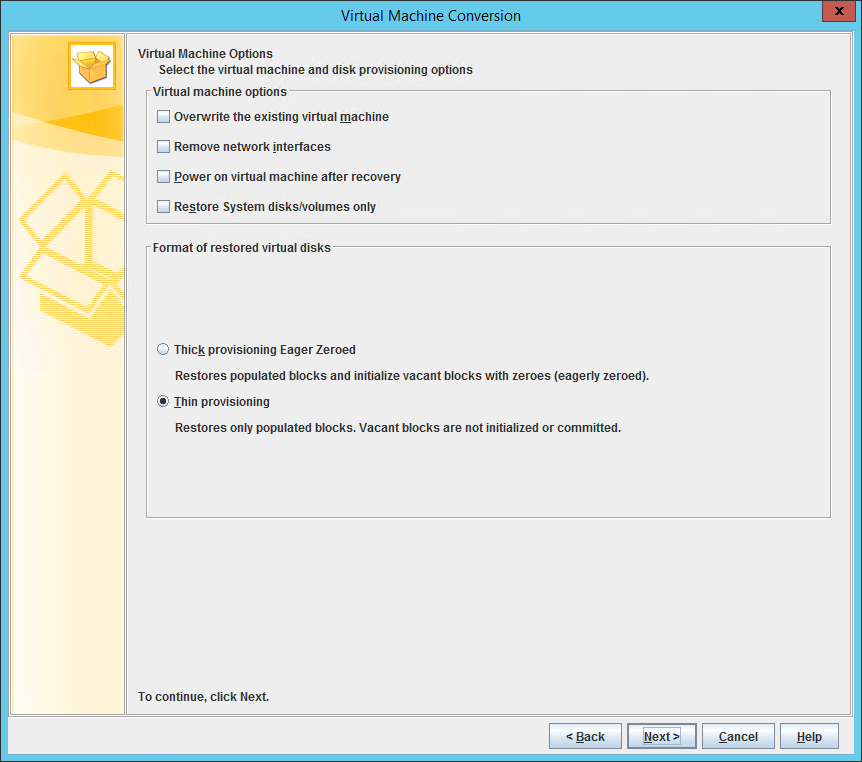Open Help for this wizard page

pos(809,737)
